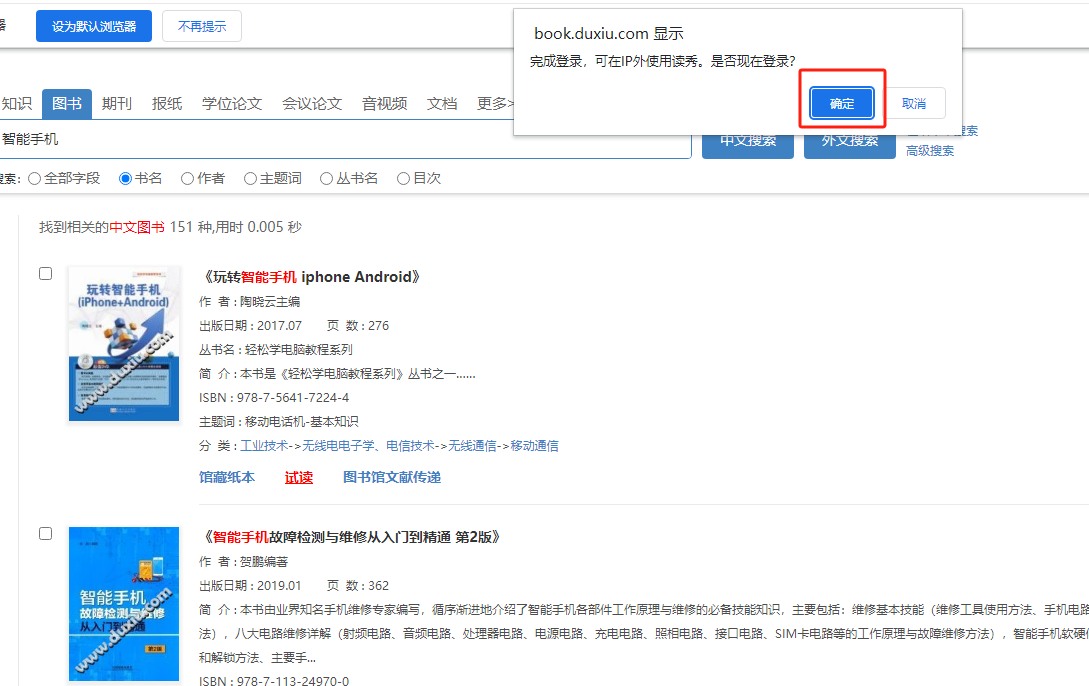Viewport: 1089px width, 686px height.
Task: Click 不再提示 button
Action: (202, 26)
